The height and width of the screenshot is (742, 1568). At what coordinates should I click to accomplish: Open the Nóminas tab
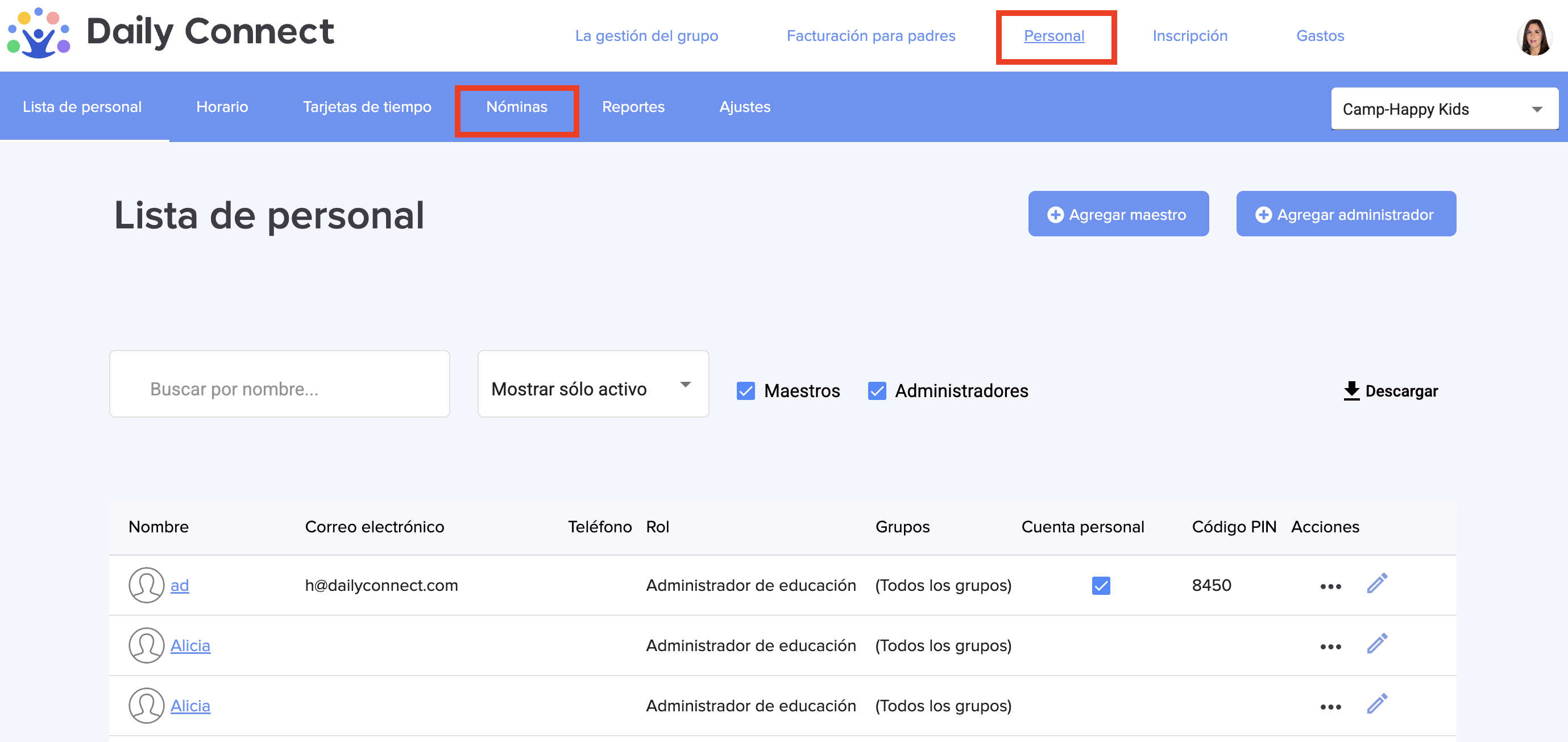click(516, 107)
